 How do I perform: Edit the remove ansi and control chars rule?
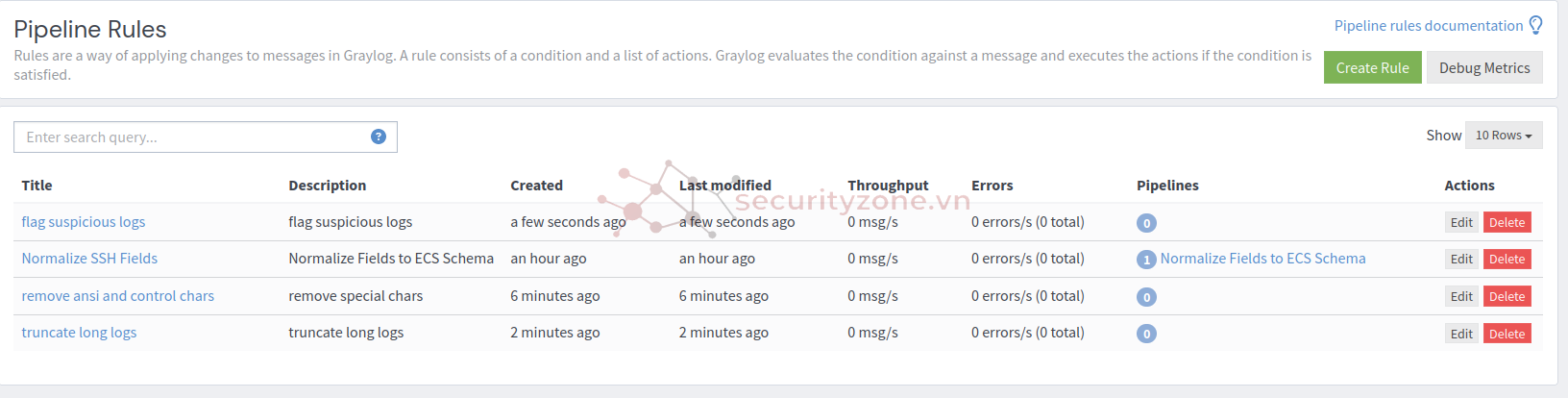[1461, 296]
